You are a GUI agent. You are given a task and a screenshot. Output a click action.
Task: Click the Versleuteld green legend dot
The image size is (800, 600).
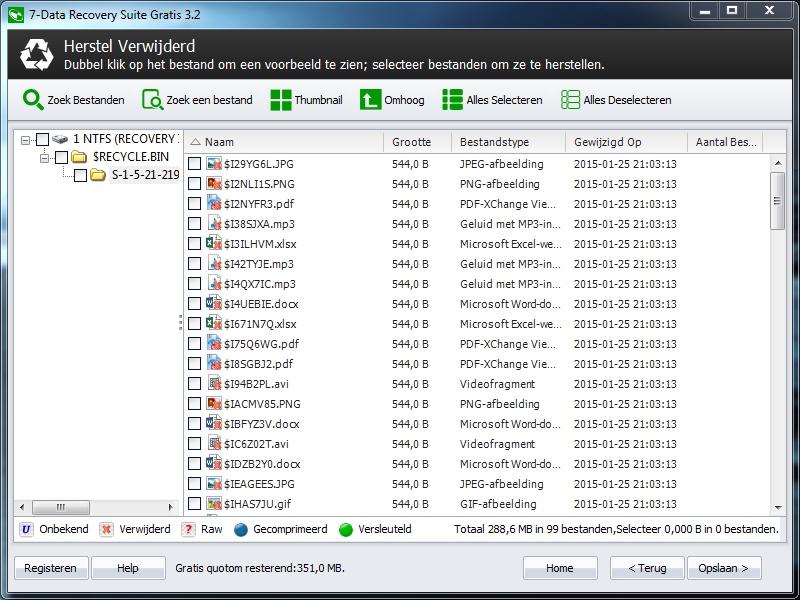click(x=346, y=530)
